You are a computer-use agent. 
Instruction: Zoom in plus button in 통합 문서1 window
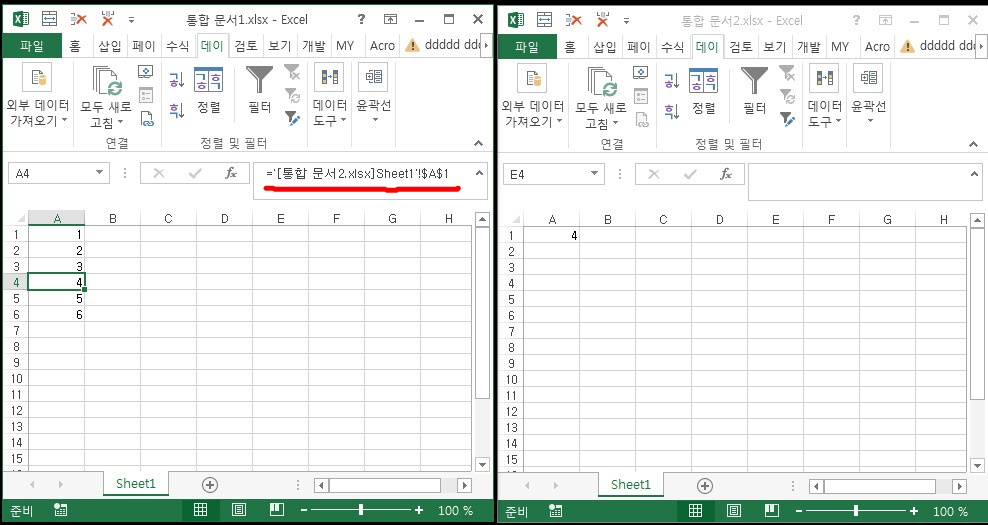pyautogui.click(x=419, y=510)
